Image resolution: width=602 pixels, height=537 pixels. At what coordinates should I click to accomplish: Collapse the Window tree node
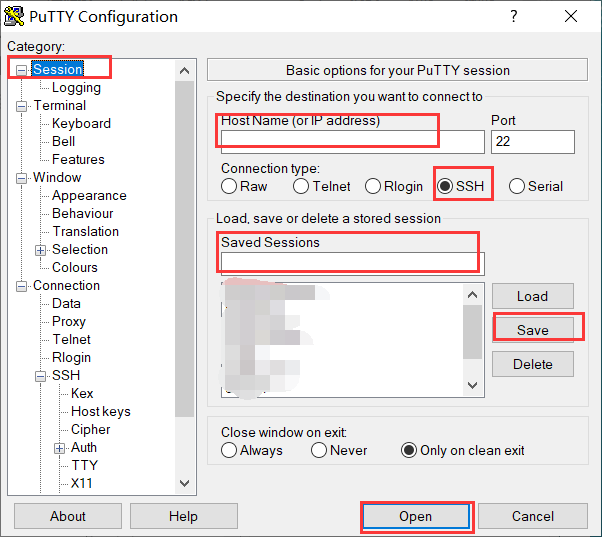click(22, 178)
